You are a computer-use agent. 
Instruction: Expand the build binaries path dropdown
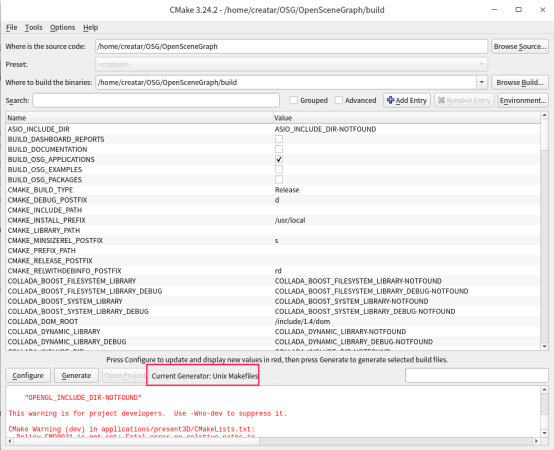[x=482, y=82]
